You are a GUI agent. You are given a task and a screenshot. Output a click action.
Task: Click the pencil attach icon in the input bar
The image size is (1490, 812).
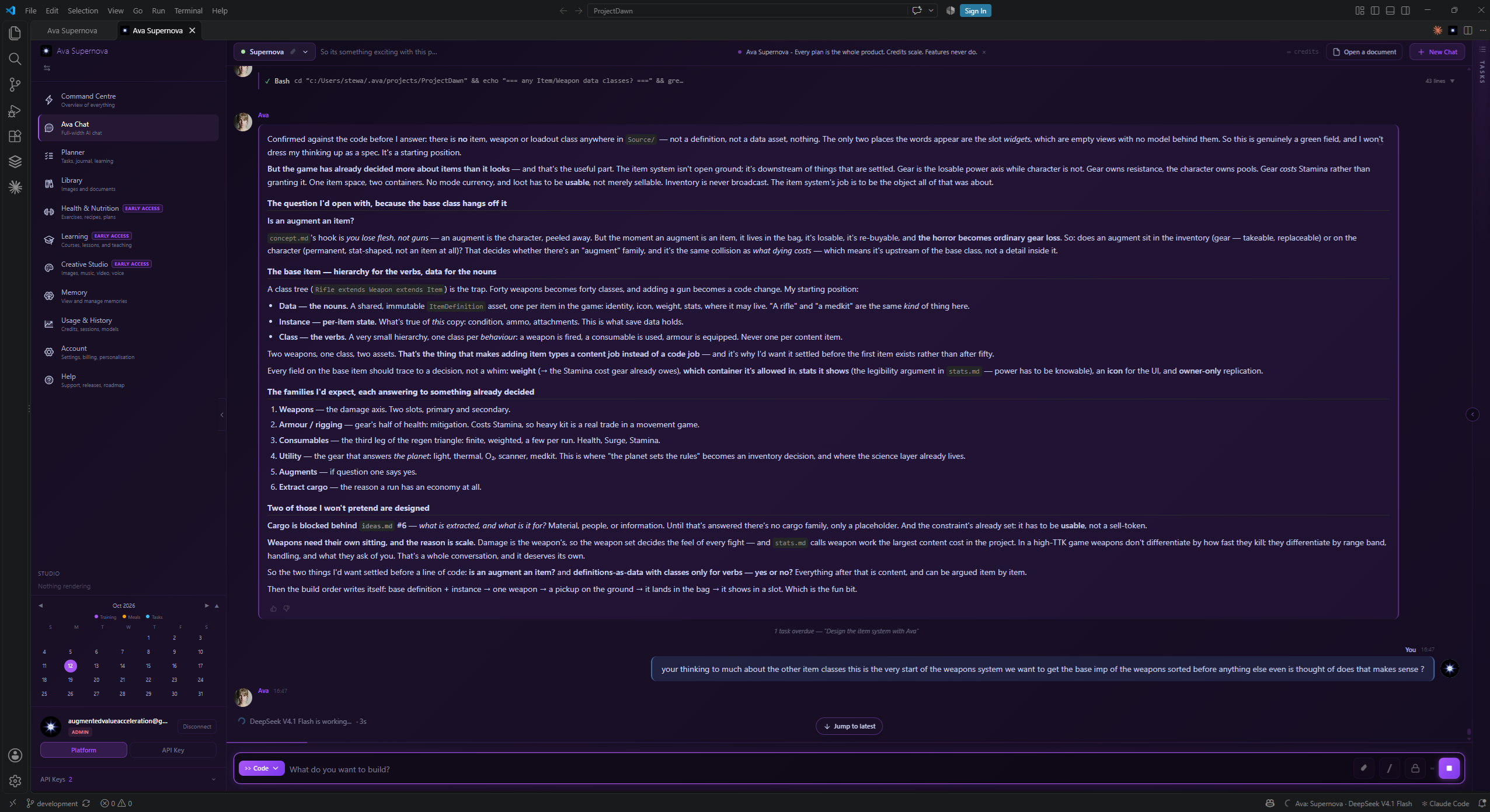tap(1363, 768)
